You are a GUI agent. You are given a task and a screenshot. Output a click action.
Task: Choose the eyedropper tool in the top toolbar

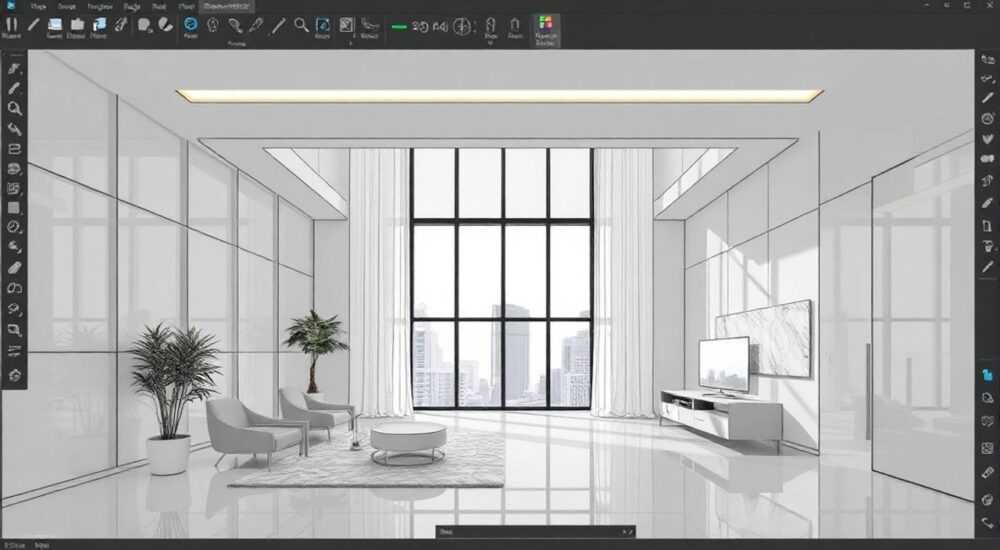[256, 25]
